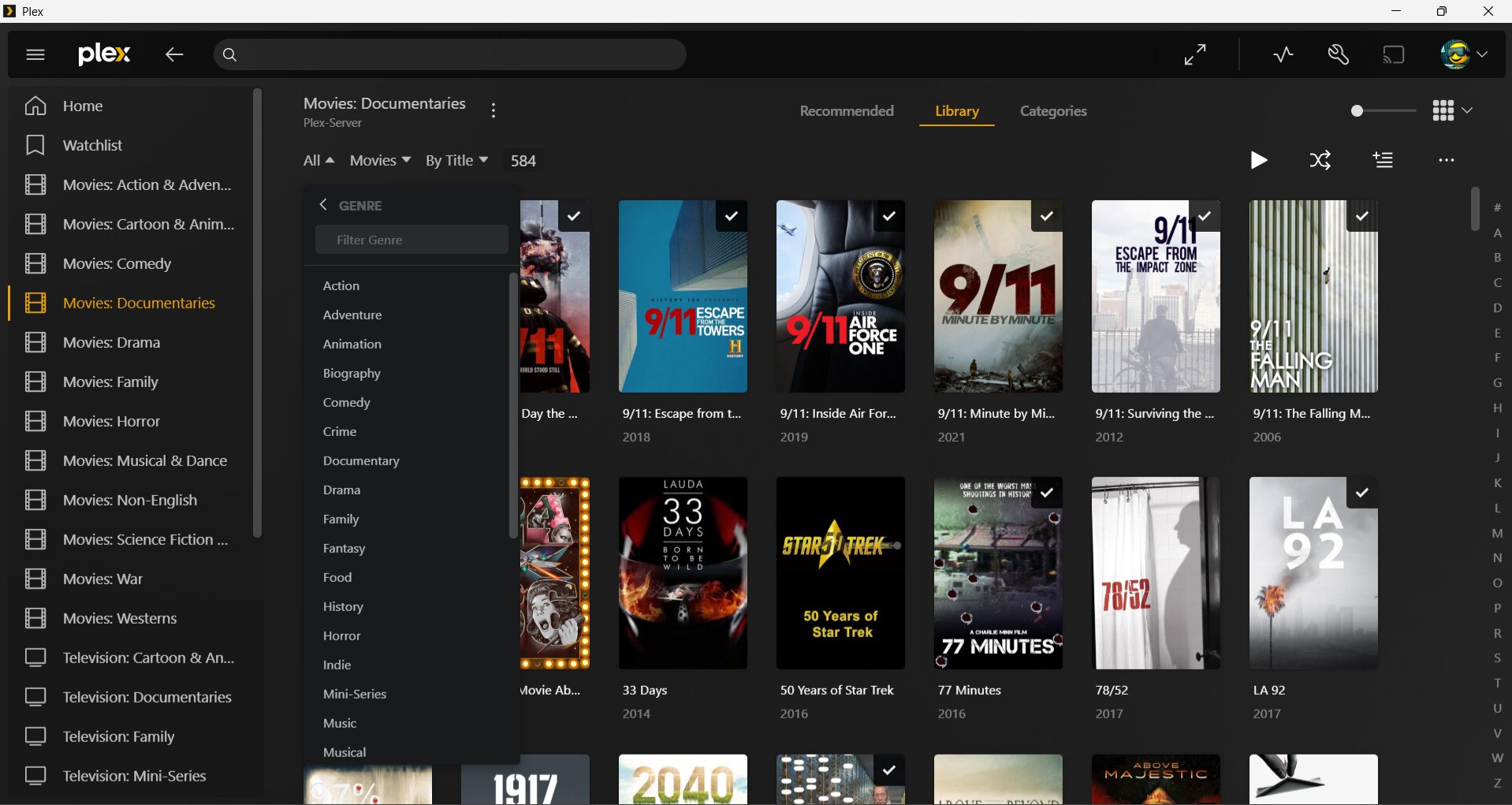The width and height of the screenshot is (1512, 805).
Task: Open the LA 92 poster thumbnail
Action: 1313,573
